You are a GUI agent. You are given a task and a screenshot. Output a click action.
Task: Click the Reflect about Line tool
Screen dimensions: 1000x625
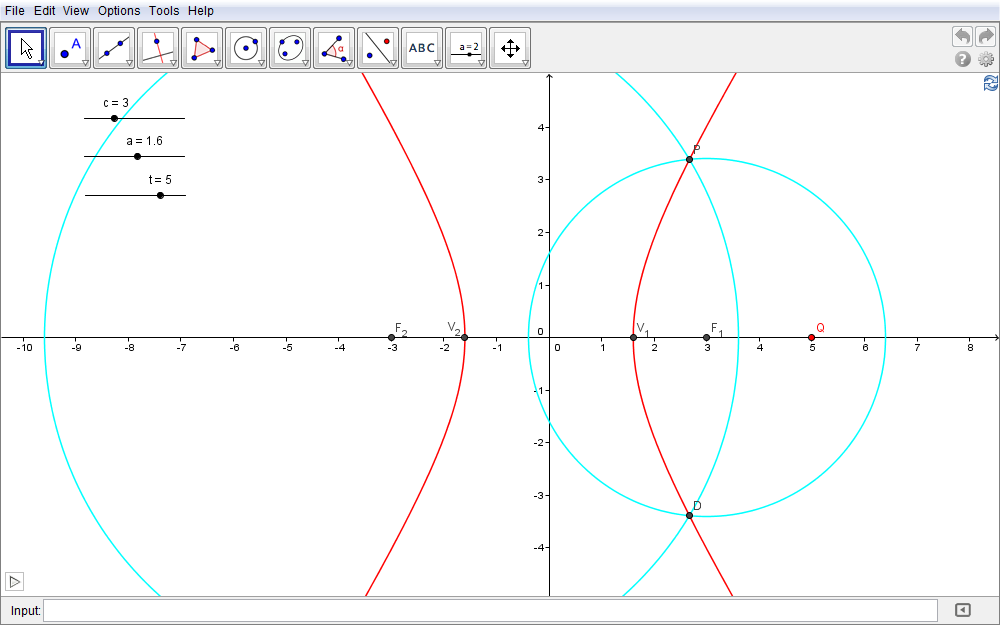coord(378,48)
